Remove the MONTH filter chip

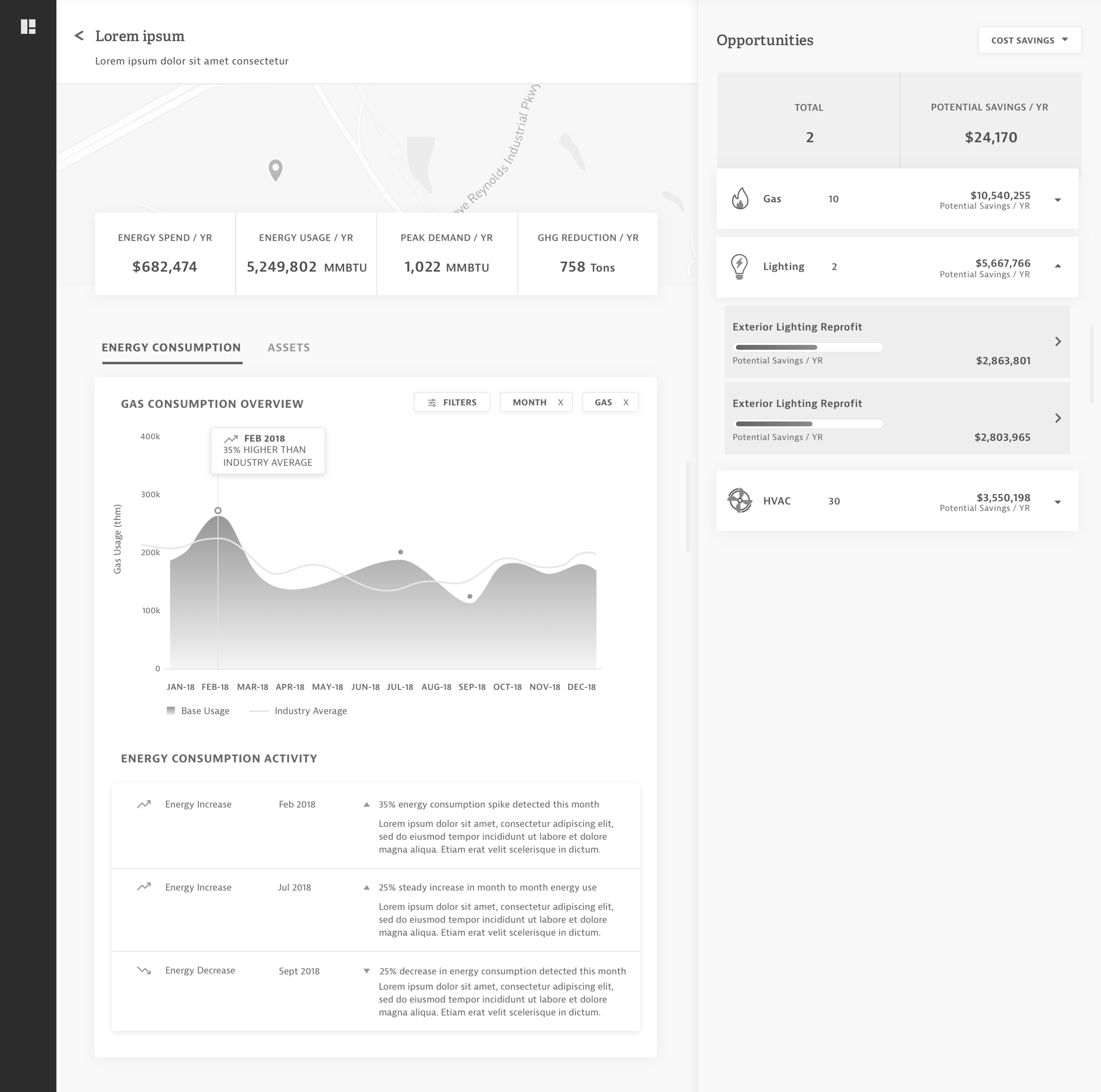click(x=561, y=403)
